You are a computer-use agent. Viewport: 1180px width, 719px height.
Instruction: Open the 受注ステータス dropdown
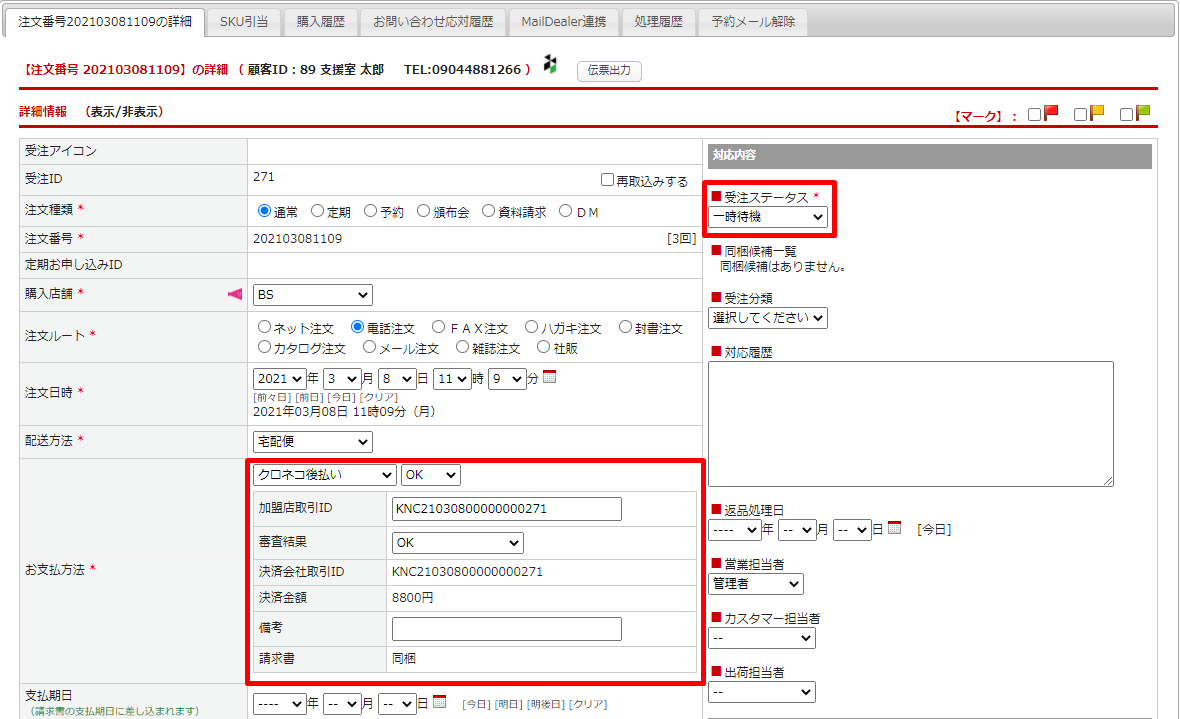coord(768,217)
